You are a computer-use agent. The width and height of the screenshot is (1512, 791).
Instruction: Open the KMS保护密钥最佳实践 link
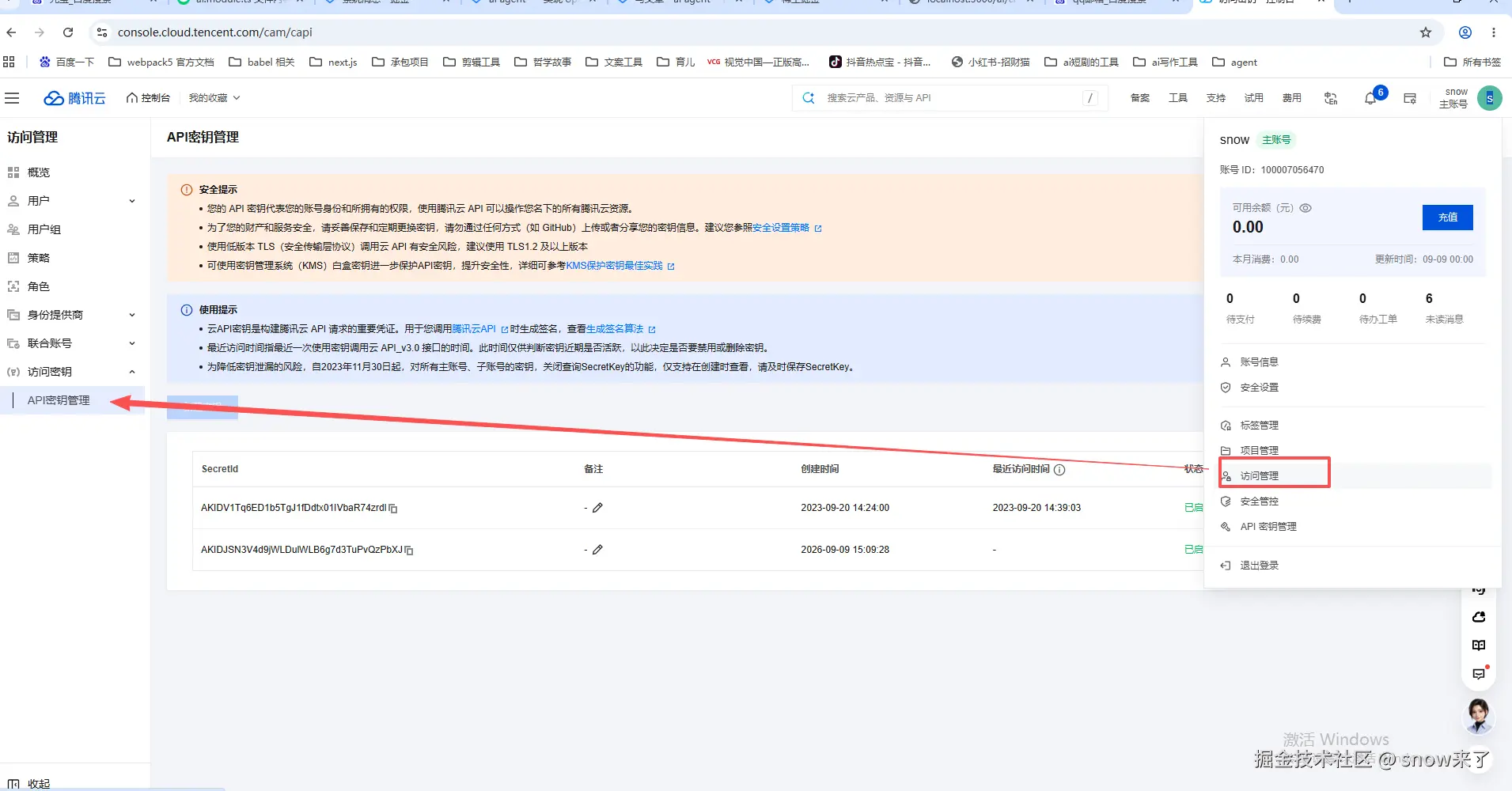[614, 266]
